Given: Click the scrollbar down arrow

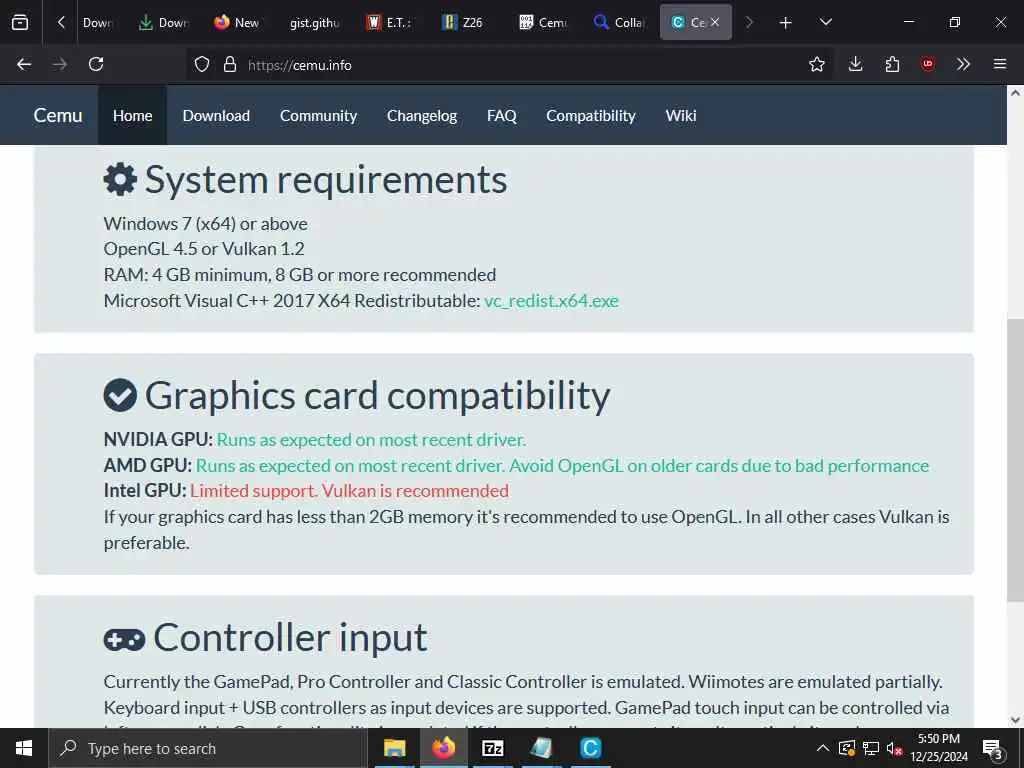Looking at the screenshot, I should point(1016,720).
